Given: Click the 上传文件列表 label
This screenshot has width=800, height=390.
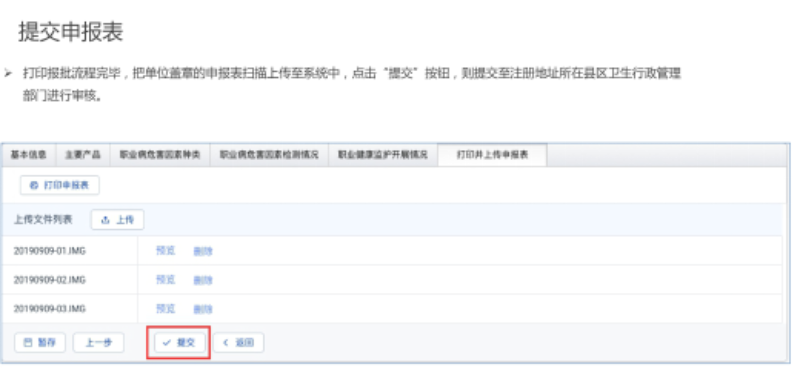Looking at the screenshot, I should [43, 220].
